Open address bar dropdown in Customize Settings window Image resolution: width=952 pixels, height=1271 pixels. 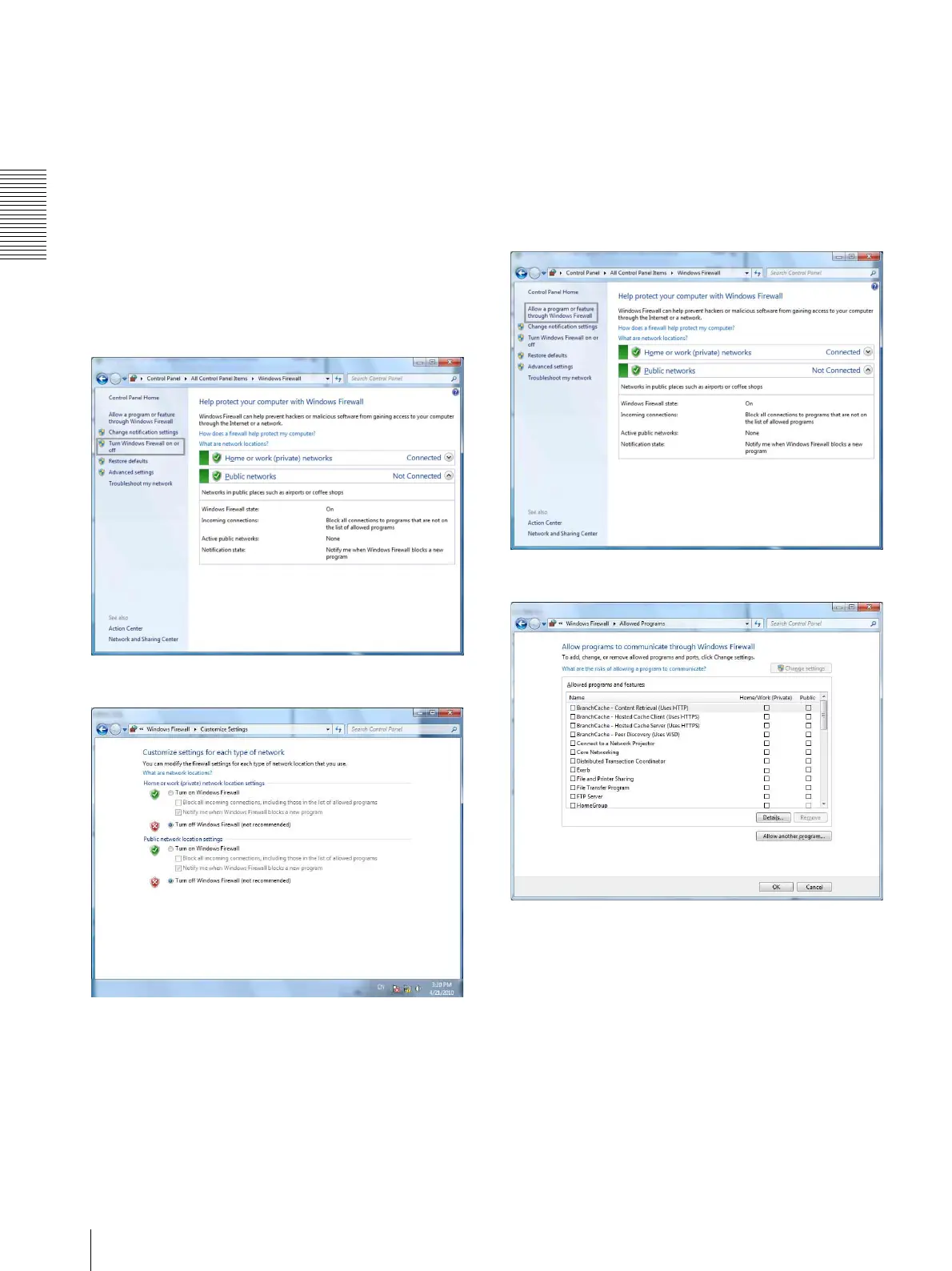click(x=328, y=729)
